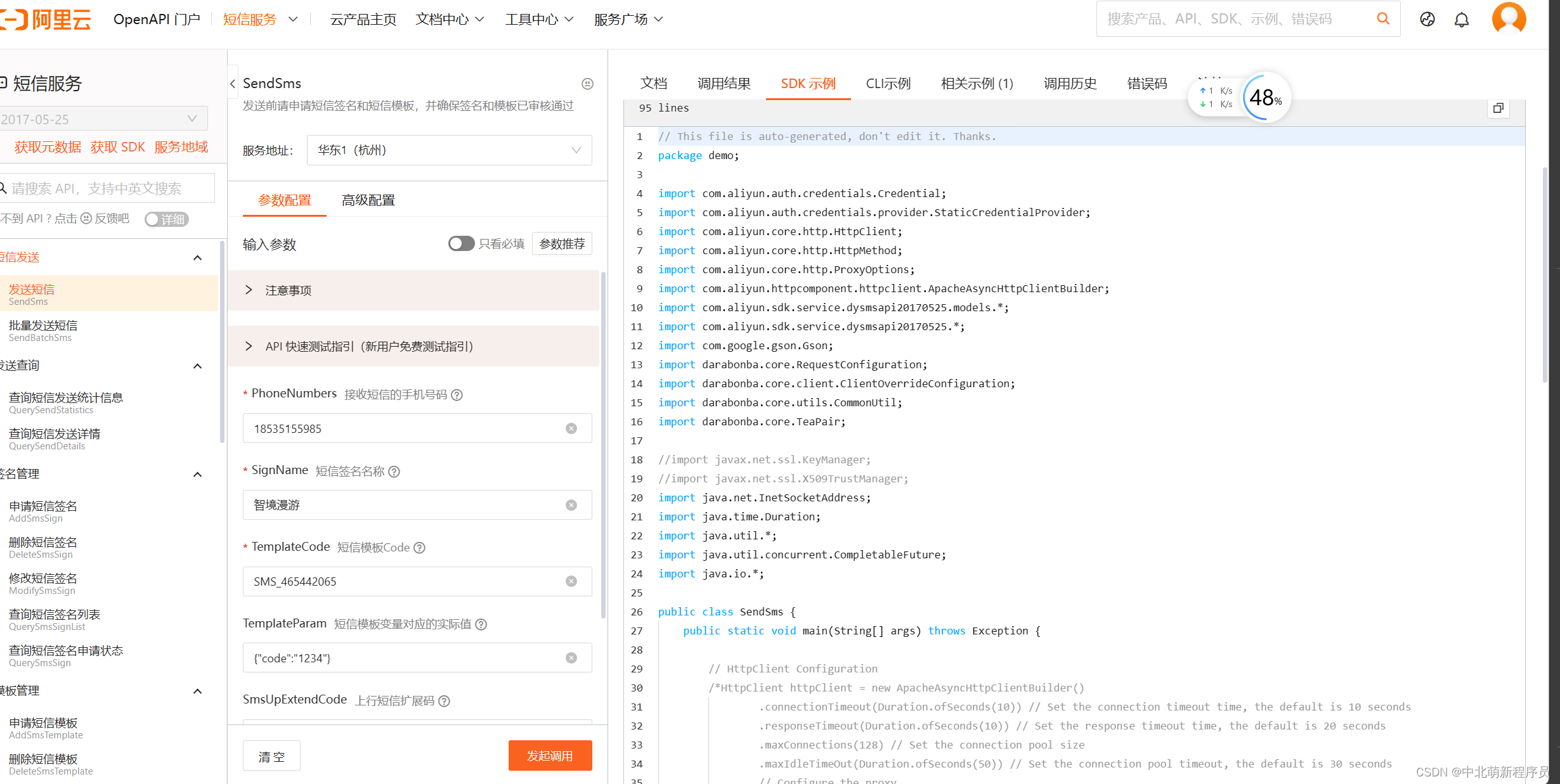Switch to the CLI示例 tab
Screen dimensions: 1560x784
pos(888,84)
